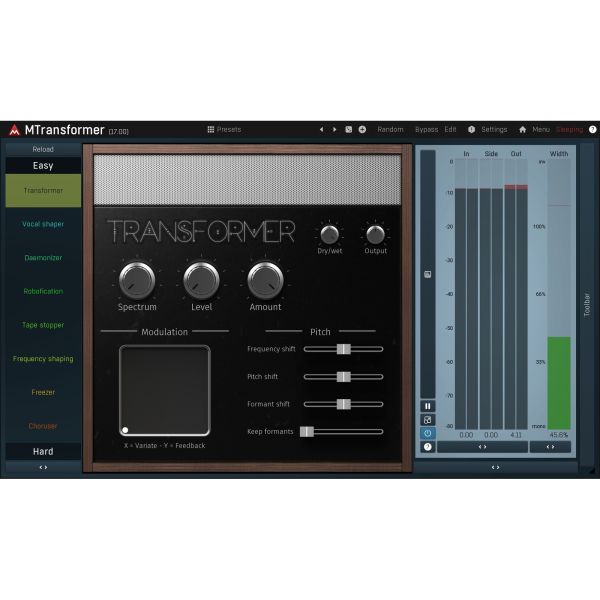The image size is (600, 600).
Task: Expand the Hard section header
Action: 43,452
